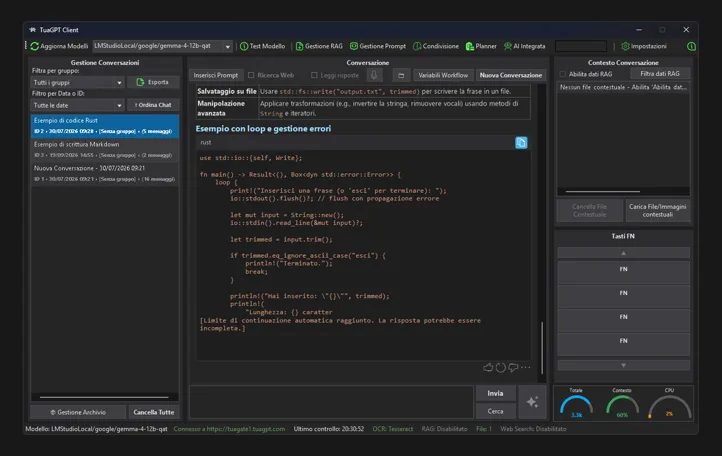Delete all with Cancella Tutte
722x456 pixels.
point(154,412)
